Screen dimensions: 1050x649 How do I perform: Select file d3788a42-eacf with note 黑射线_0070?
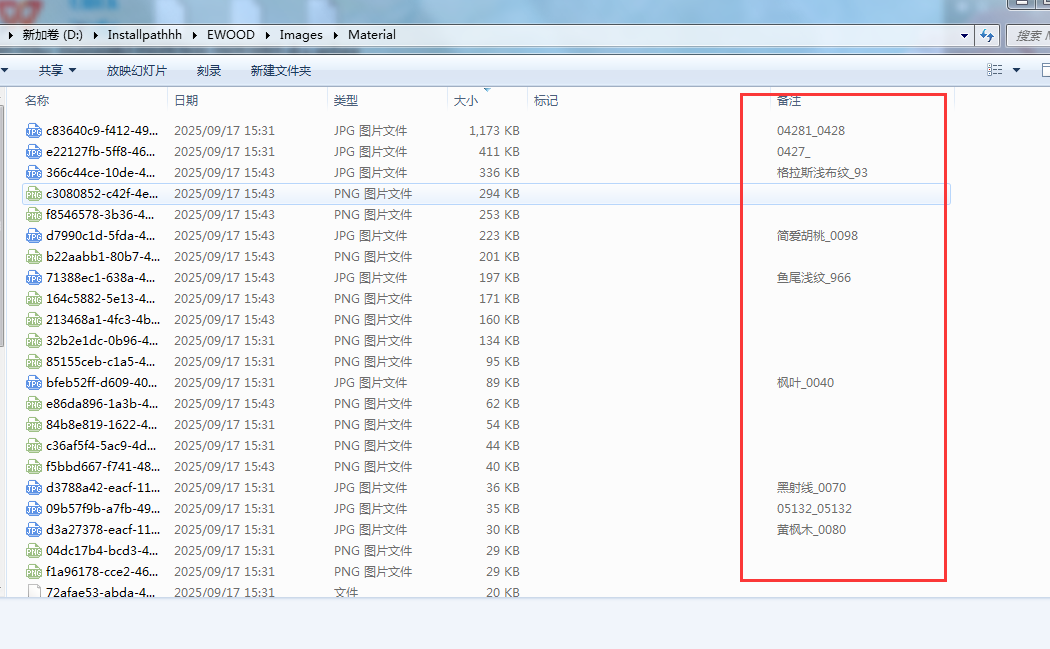(101, 488)
